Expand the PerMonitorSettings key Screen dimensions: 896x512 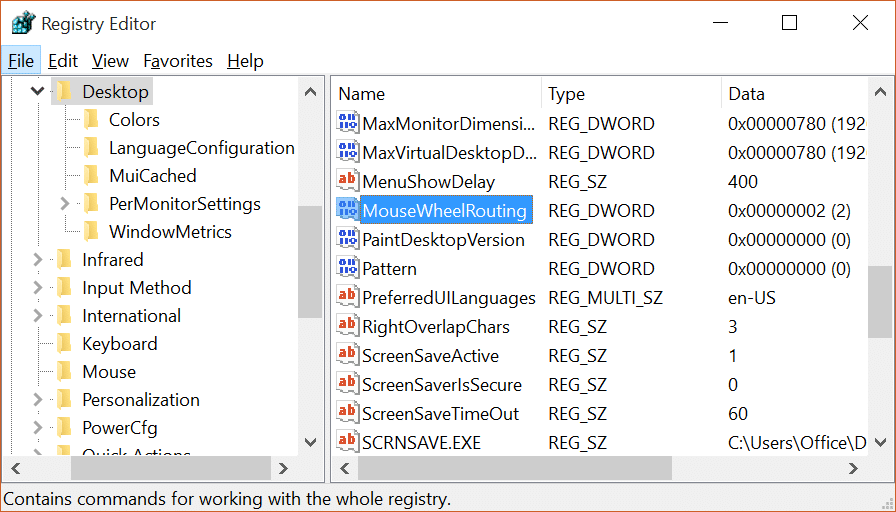(x=65, y=204)
